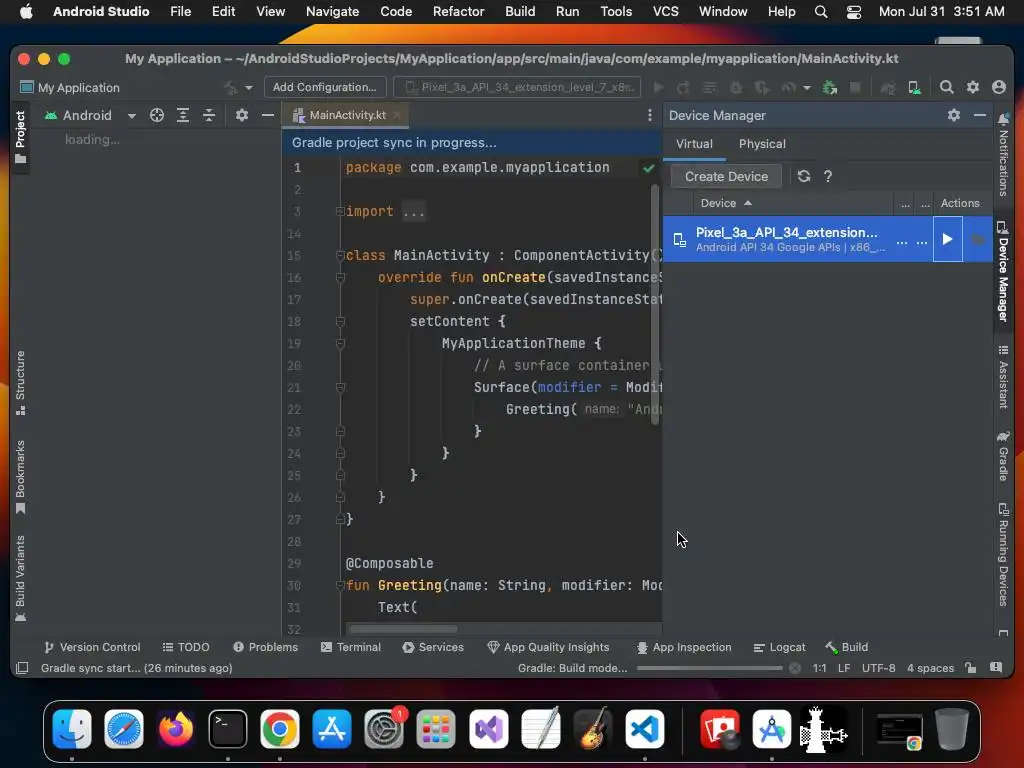Hide the Project panel with minus icon
1024x768 pixels.
(267, 115)
